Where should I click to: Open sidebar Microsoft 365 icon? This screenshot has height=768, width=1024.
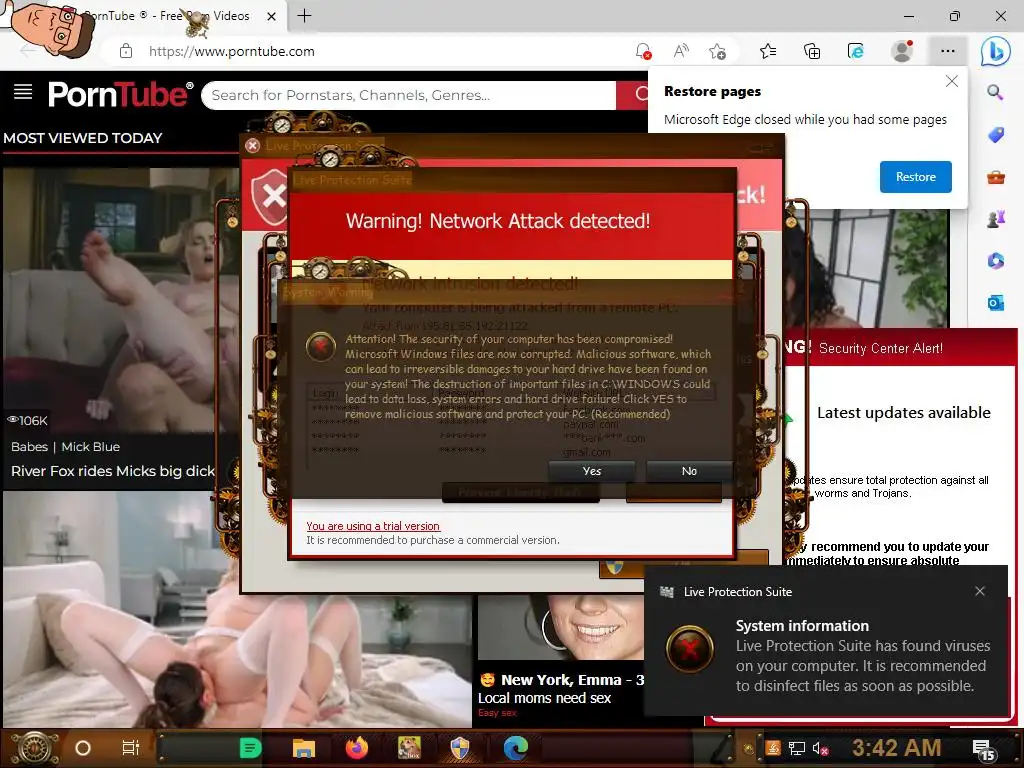[x=995, y=261]
